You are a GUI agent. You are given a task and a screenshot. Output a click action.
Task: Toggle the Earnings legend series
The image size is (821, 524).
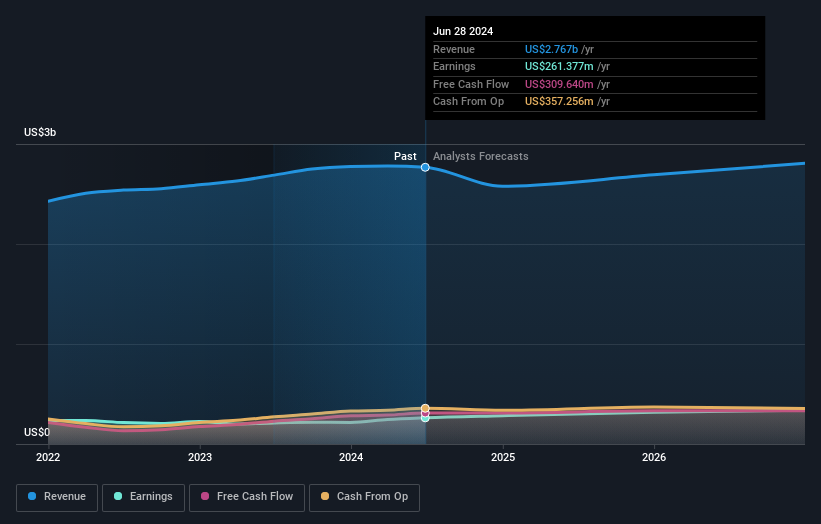(x=143, y=497)
